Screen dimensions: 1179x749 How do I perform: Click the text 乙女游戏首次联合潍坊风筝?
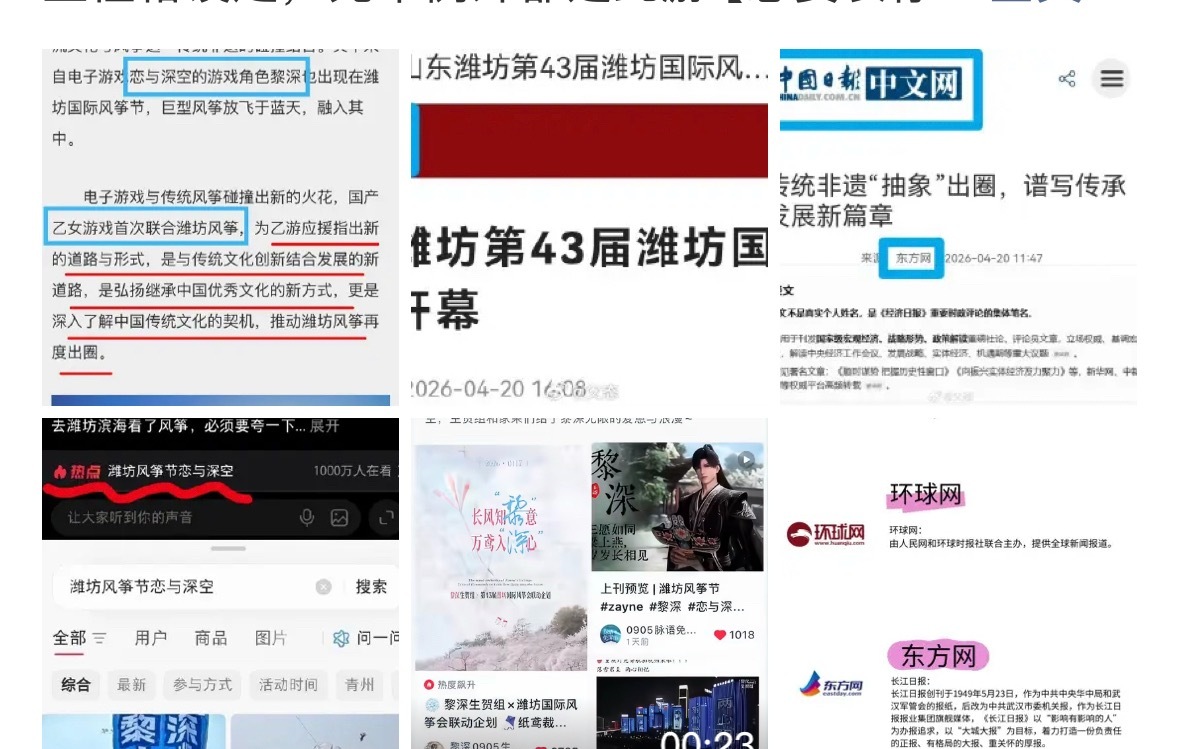point(145,228)
